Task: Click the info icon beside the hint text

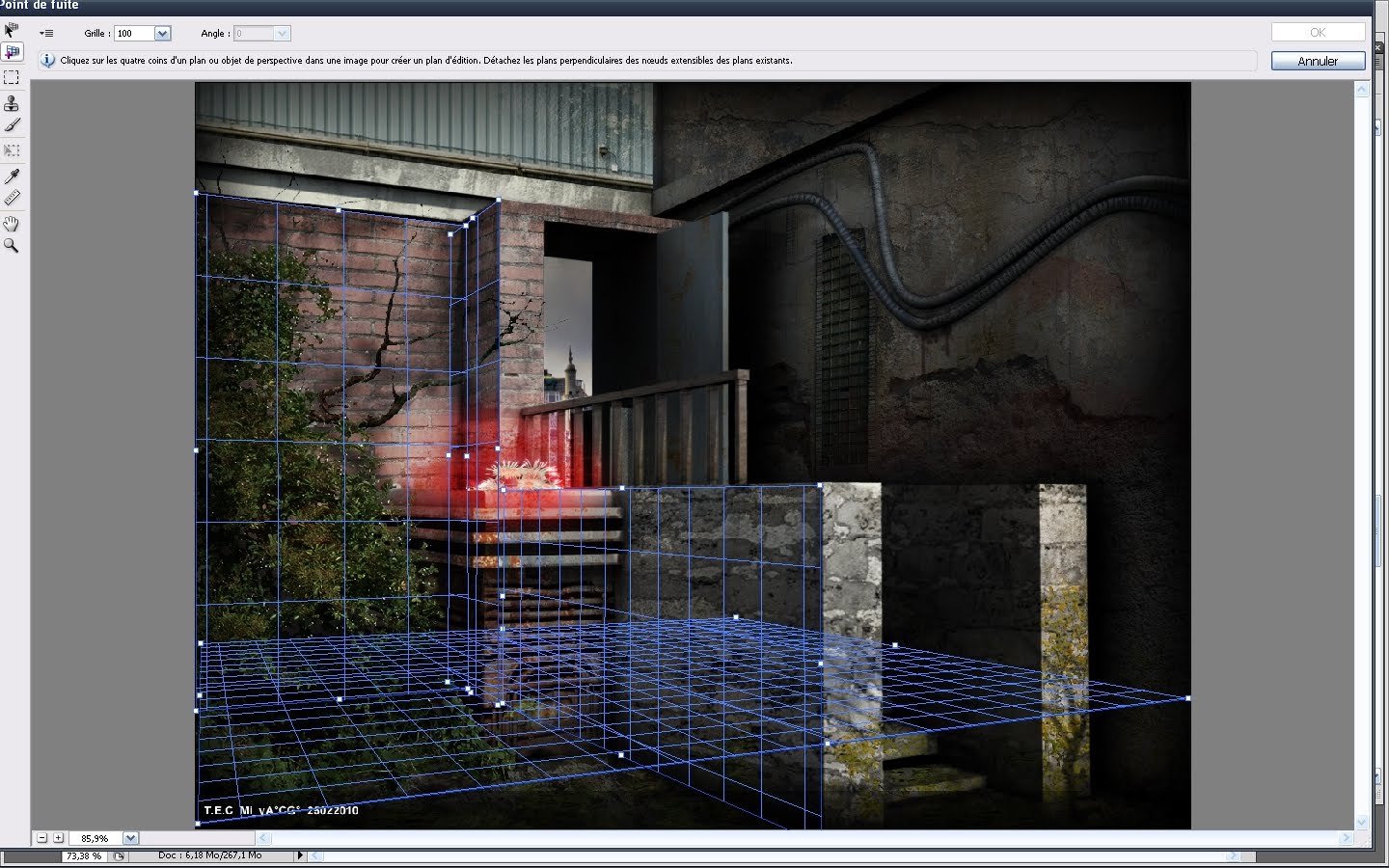Action: tap(47, 61)
